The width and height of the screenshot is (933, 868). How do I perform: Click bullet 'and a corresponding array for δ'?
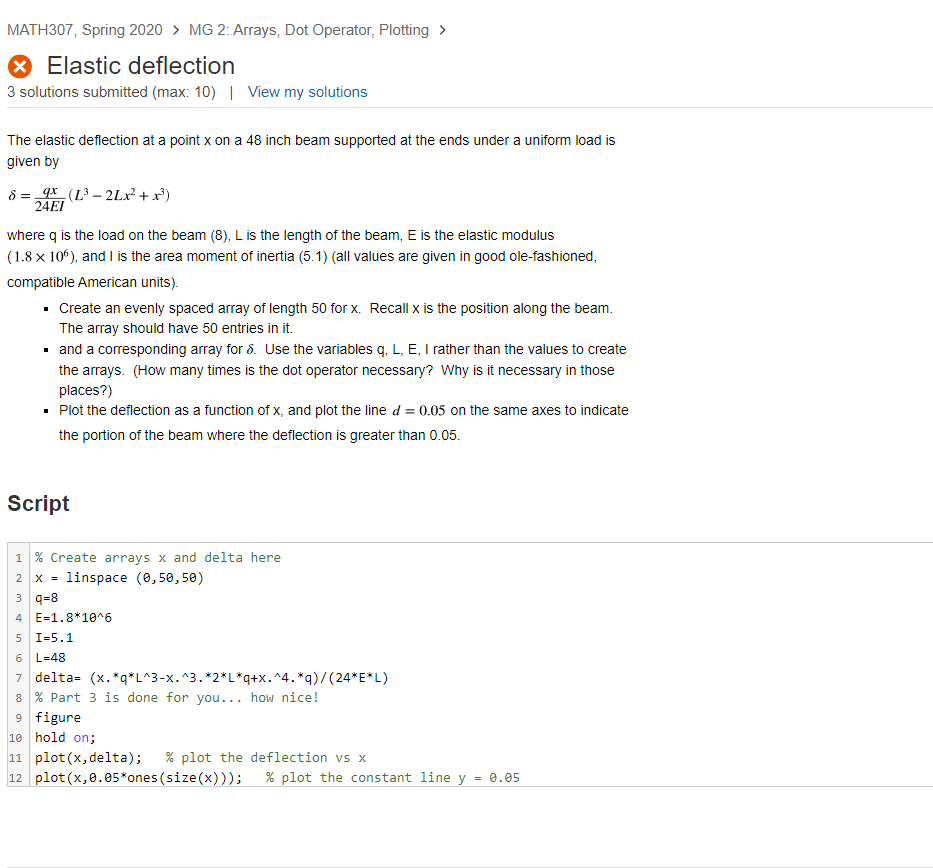342,369
